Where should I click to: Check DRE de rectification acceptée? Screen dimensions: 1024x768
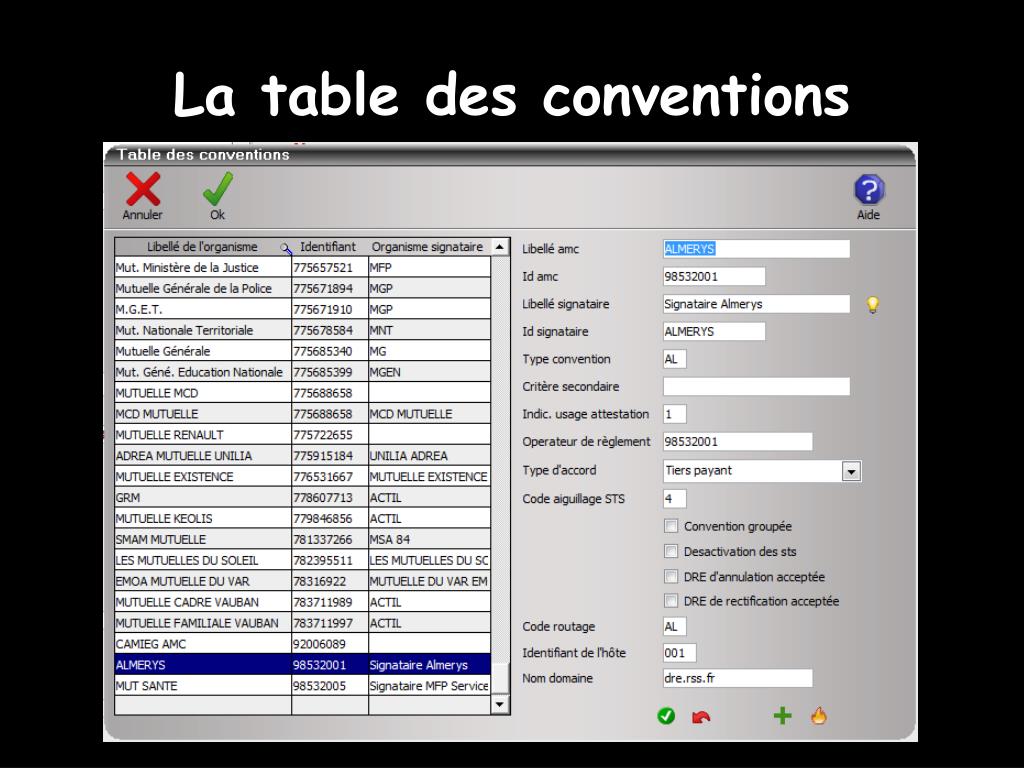coord(671,600)
